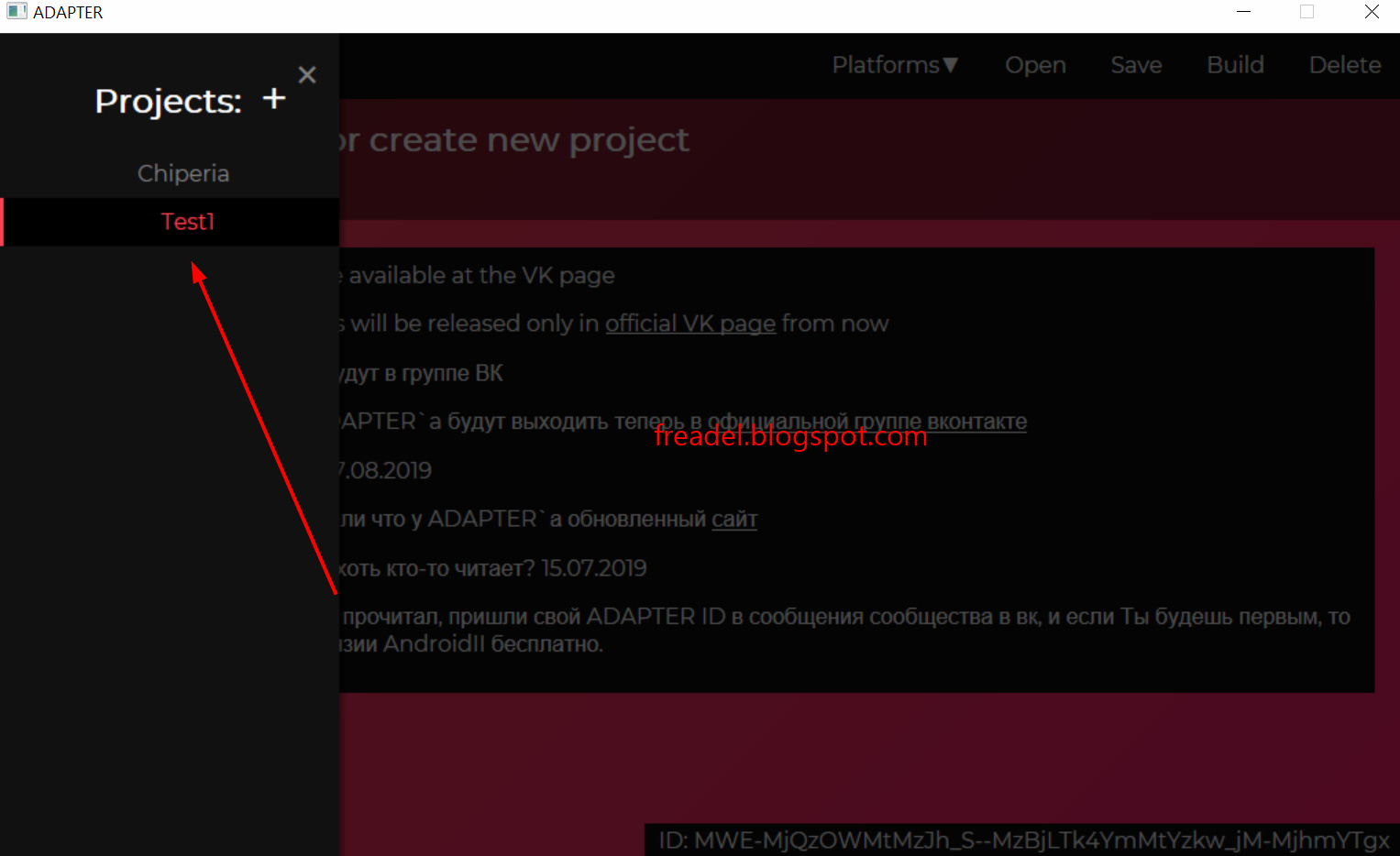Viewport: 1400px width, 856px height.
Task: Add a new project with plus icon
Action: coord(274,99)
